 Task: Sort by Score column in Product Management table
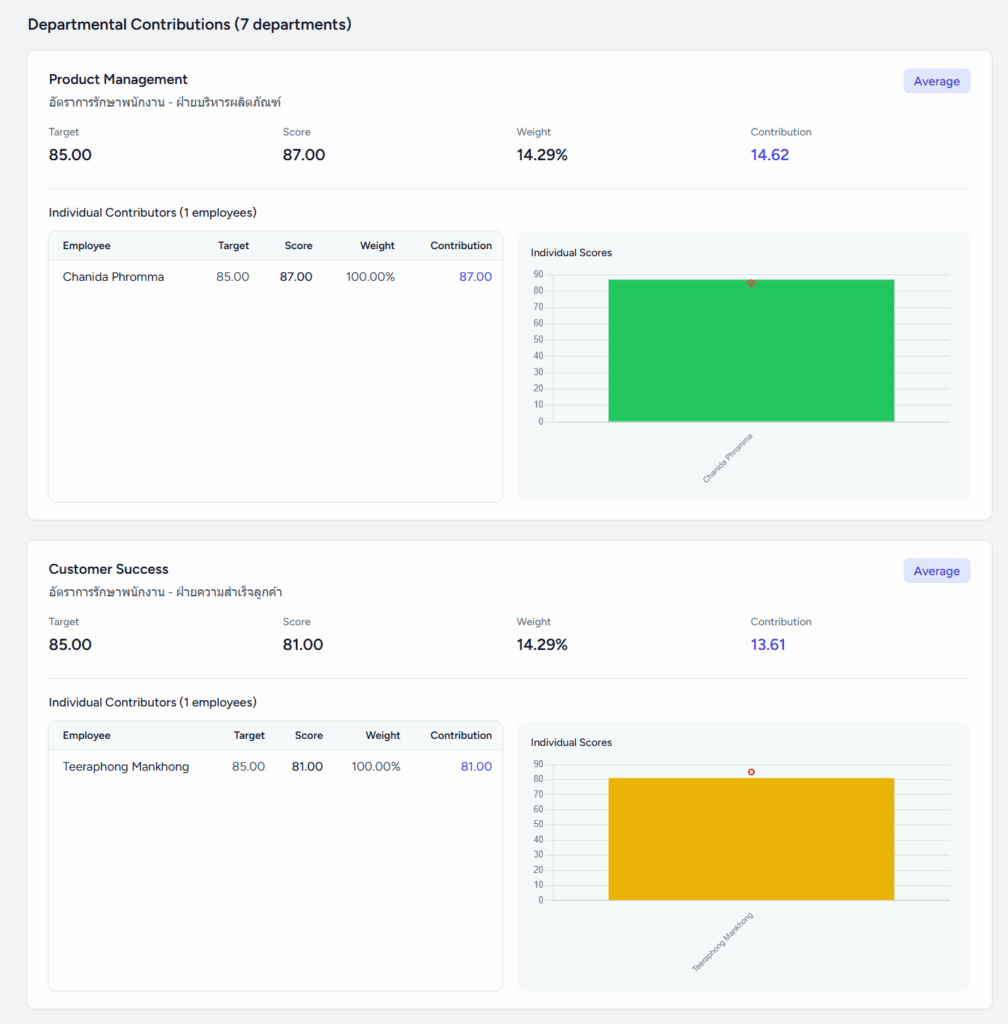click(x=298, y=246)
